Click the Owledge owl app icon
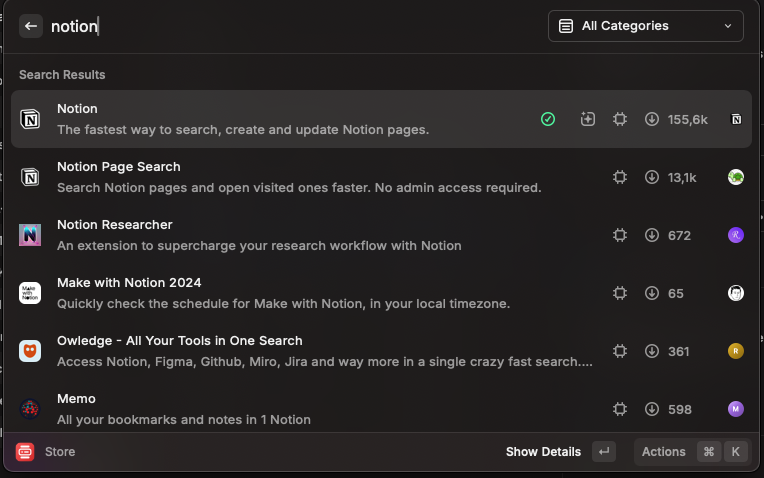 coord(30,351)
